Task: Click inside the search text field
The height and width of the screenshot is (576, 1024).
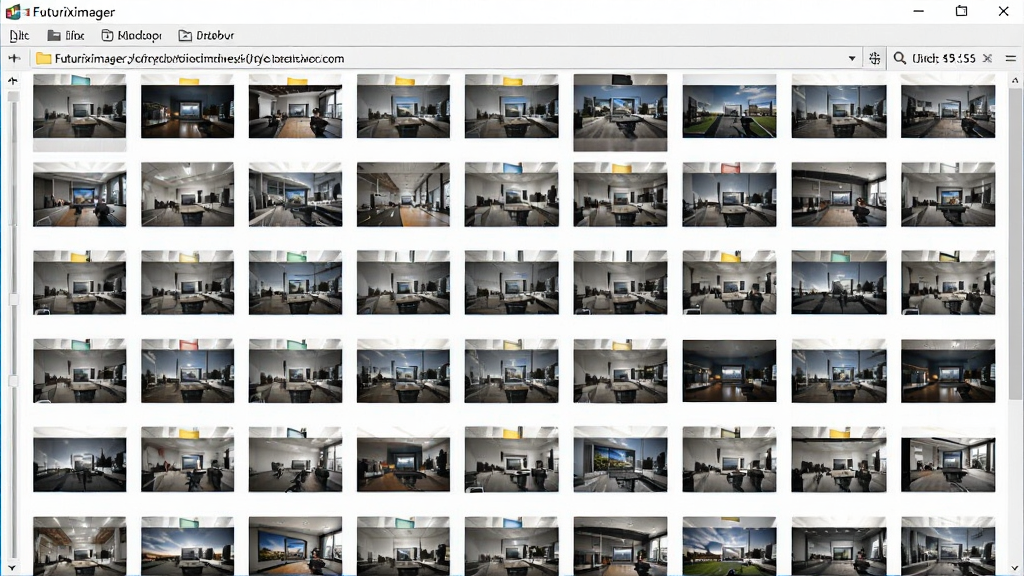Action: (944, 59)
